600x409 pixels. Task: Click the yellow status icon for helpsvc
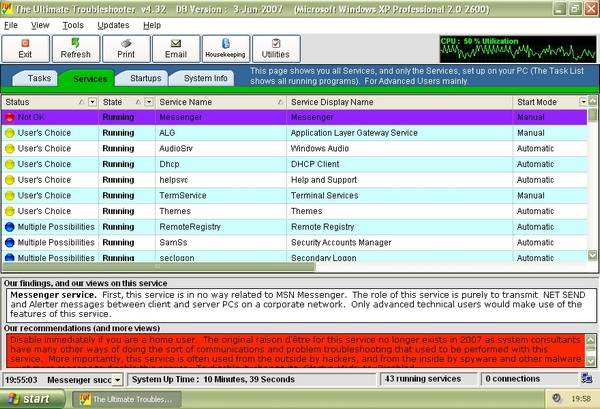pos(10,180)
